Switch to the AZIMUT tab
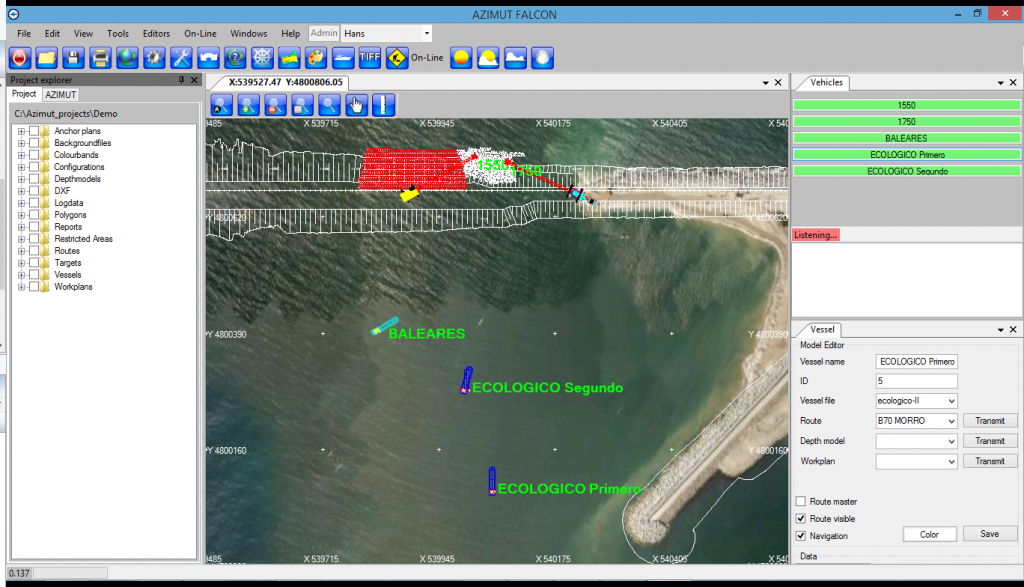Screen dimensions: 1024x587 (x=61, y=94)
